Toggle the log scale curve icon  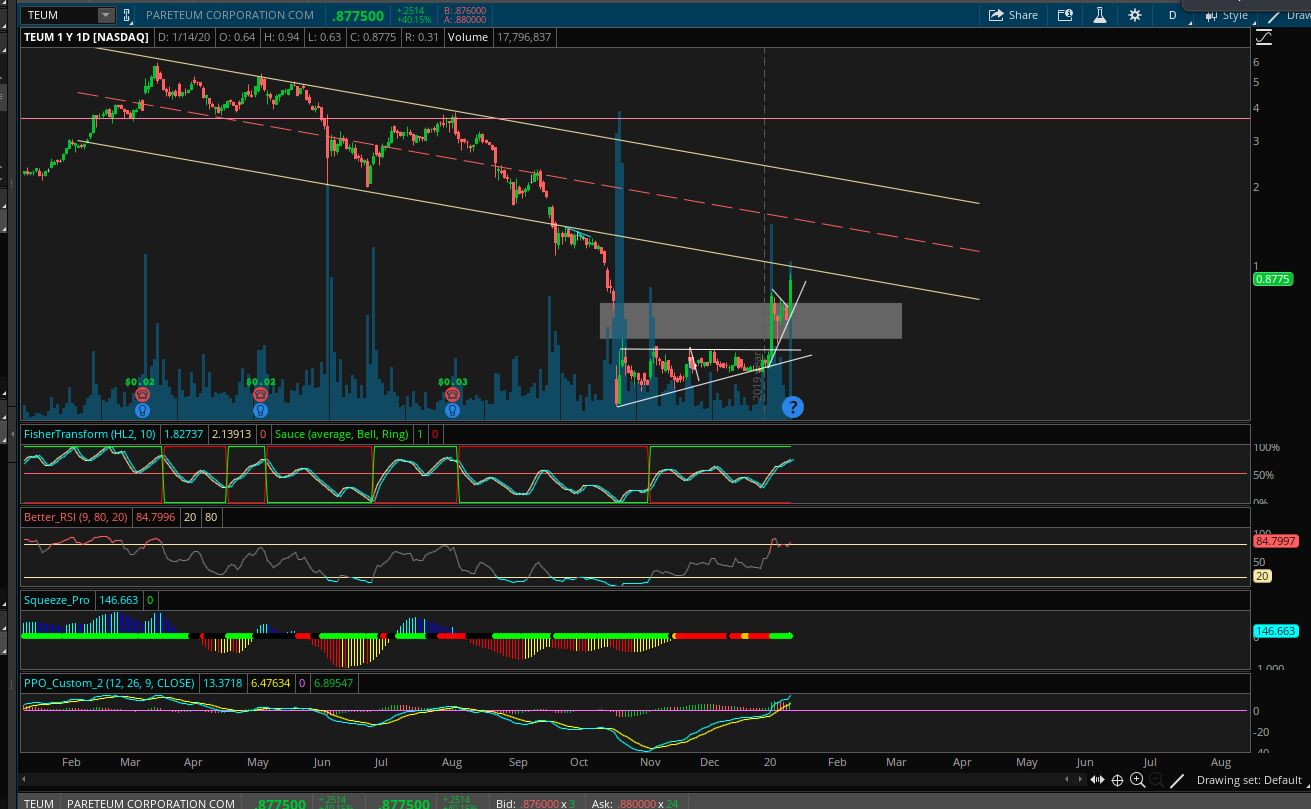[1264, 37]
